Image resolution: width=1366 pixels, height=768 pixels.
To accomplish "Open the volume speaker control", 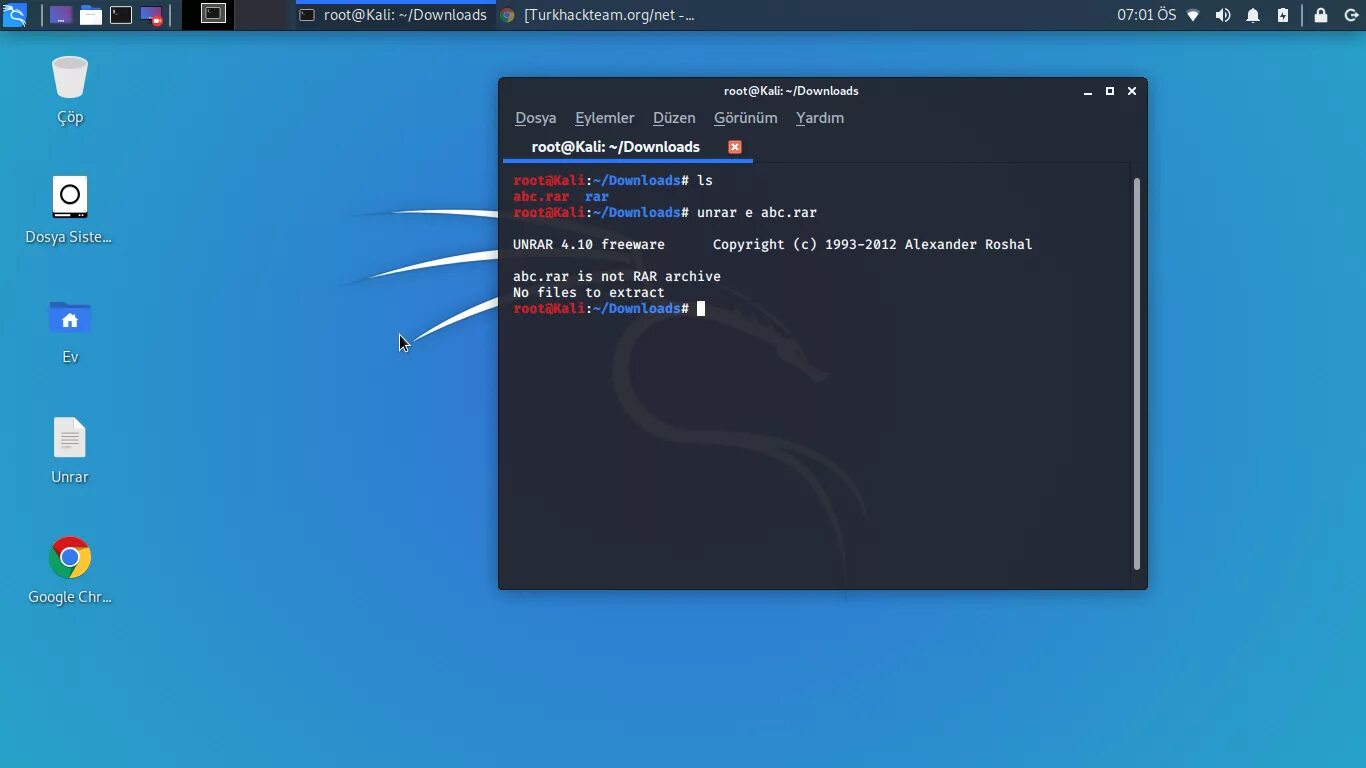I will point(1222,15).
